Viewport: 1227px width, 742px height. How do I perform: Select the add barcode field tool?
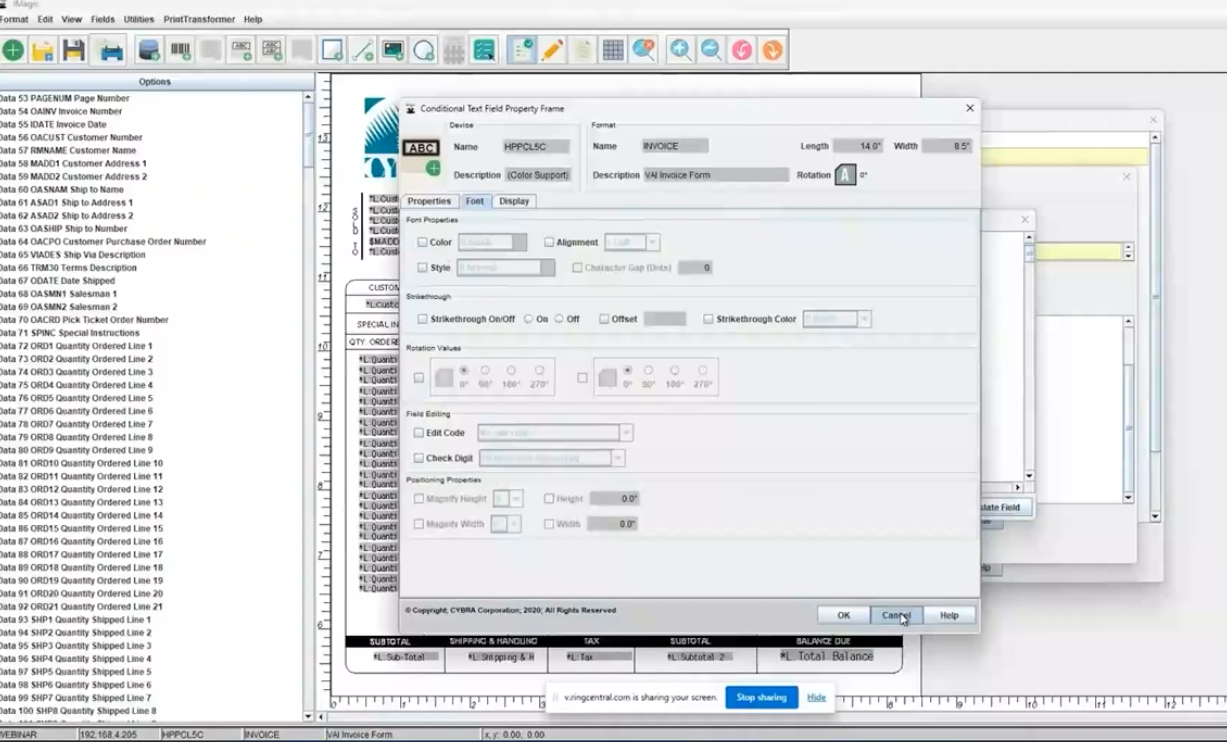(180, 50)
